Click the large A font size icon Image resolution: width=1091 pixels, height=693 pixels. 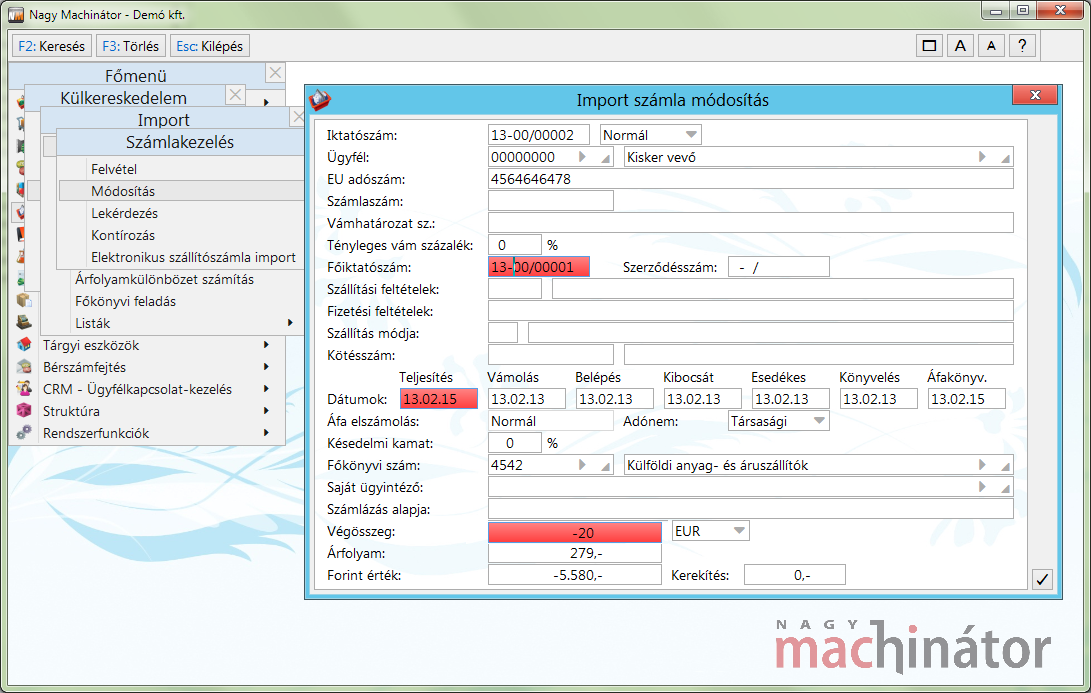960,46
